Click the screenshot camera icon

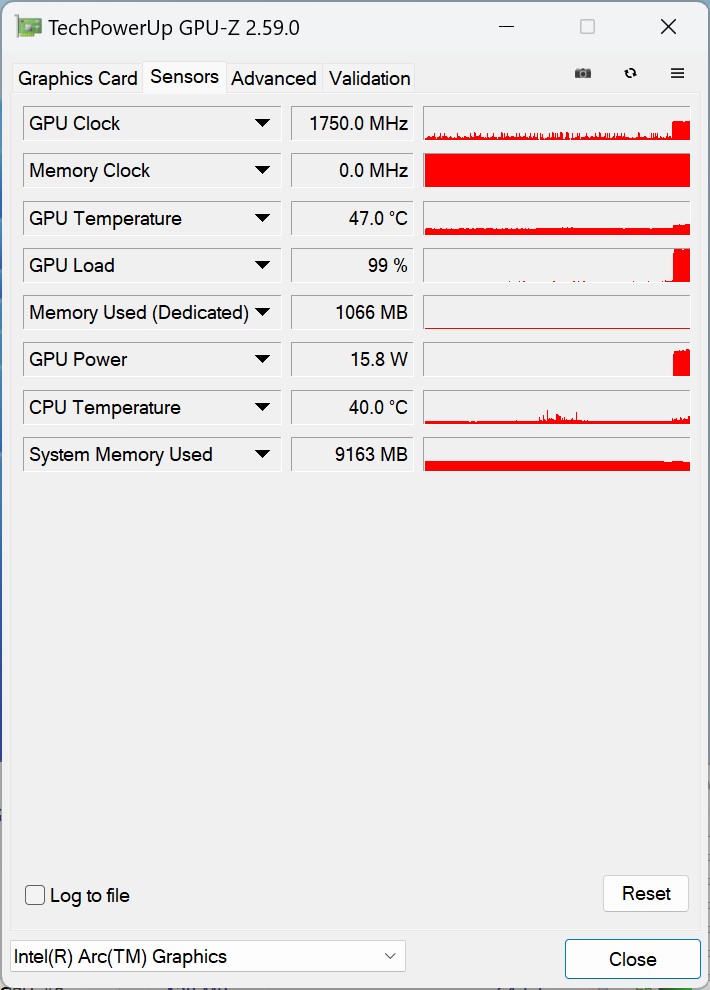click(x=583, y=73)
